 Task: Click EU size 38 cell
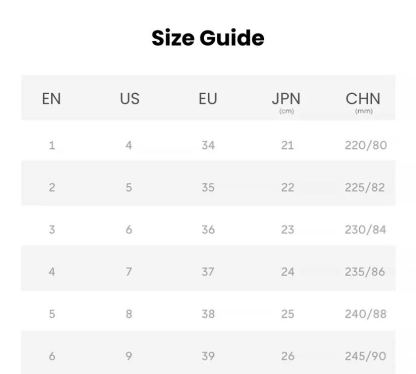point(208,314)
